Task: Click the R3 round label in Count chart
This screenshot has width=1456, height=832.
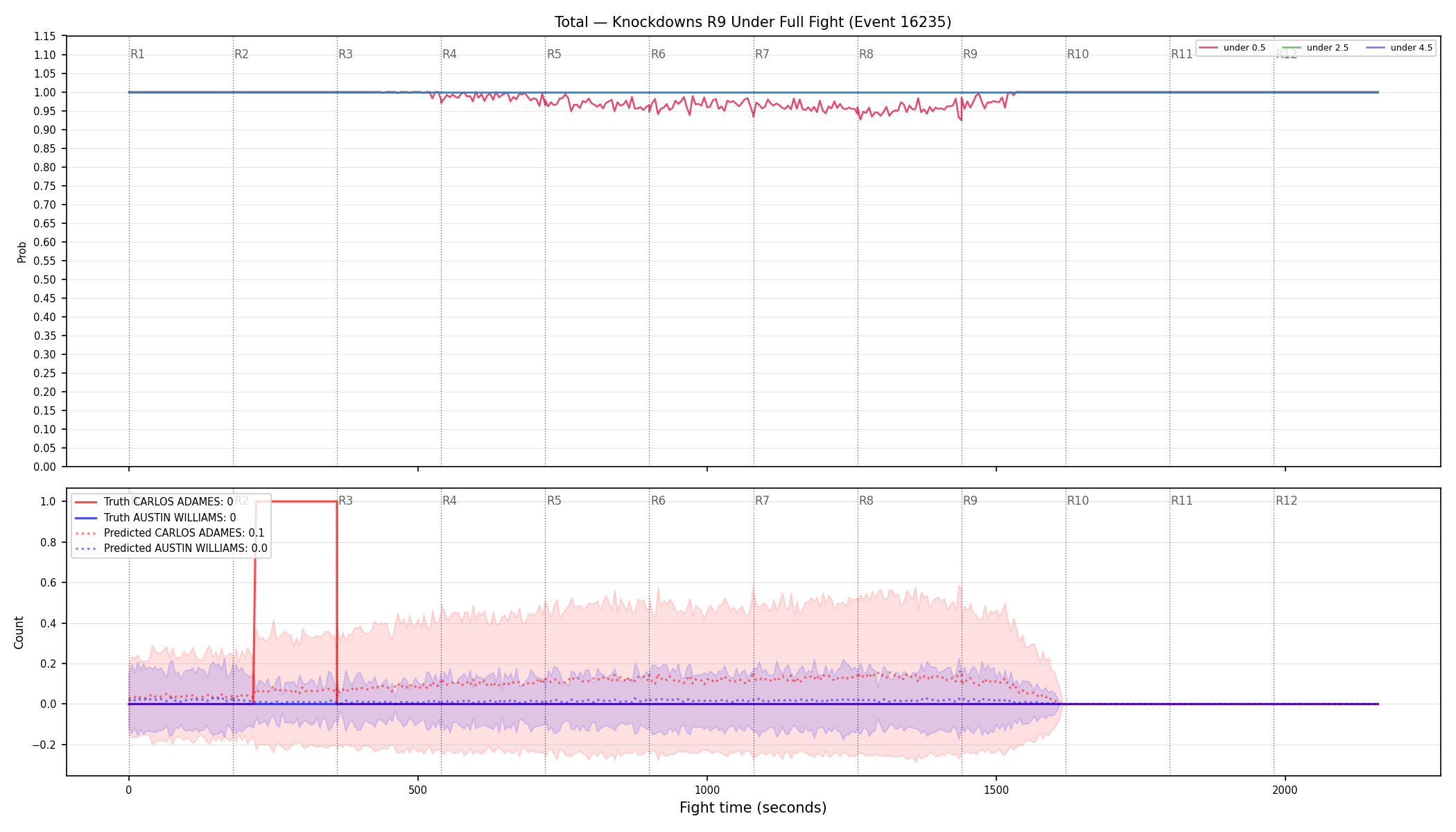Action: [x=345, y=501]
